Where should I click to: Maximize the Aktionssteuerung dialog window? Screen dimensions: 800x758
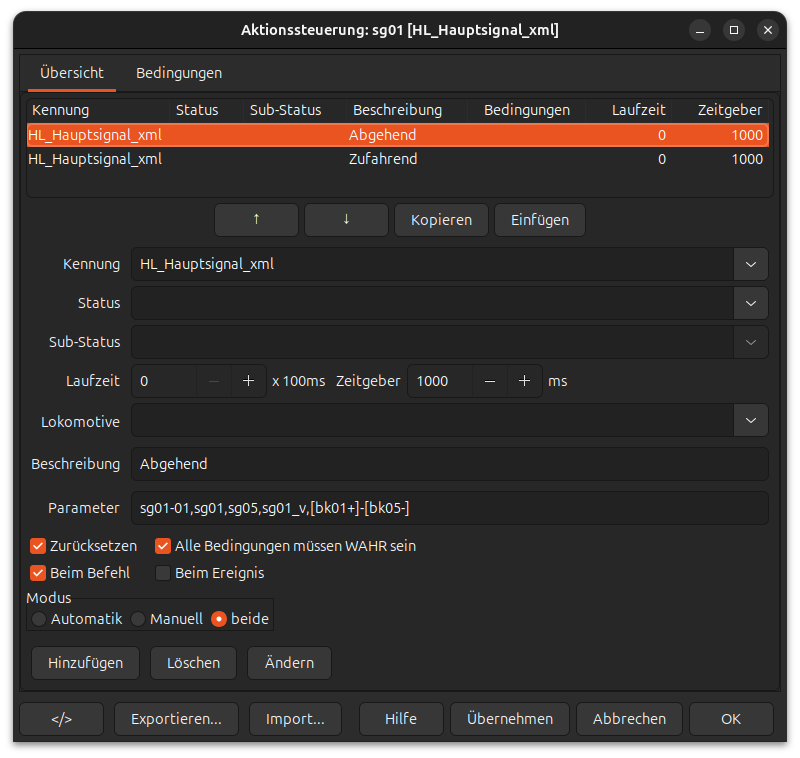(x=733, y=30)
